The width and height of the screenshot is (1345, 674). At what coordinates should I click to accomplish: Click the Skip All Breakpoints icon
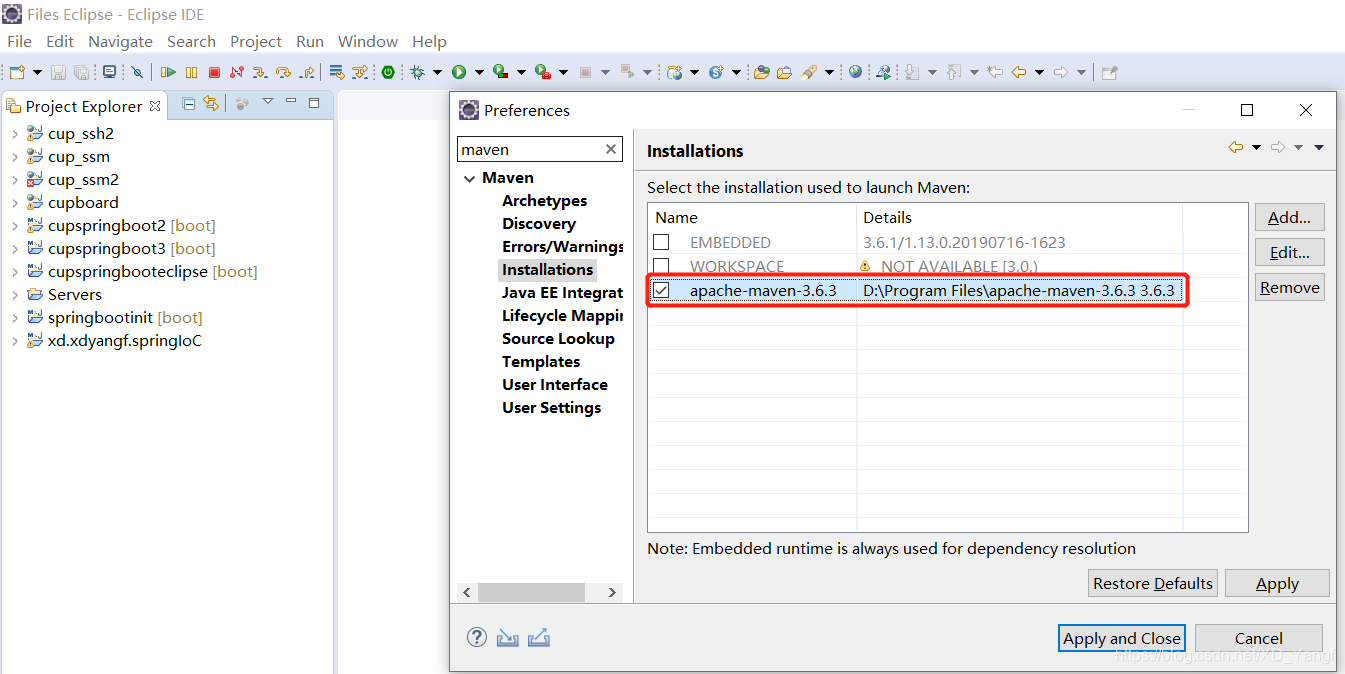click(x=138, y=72)
